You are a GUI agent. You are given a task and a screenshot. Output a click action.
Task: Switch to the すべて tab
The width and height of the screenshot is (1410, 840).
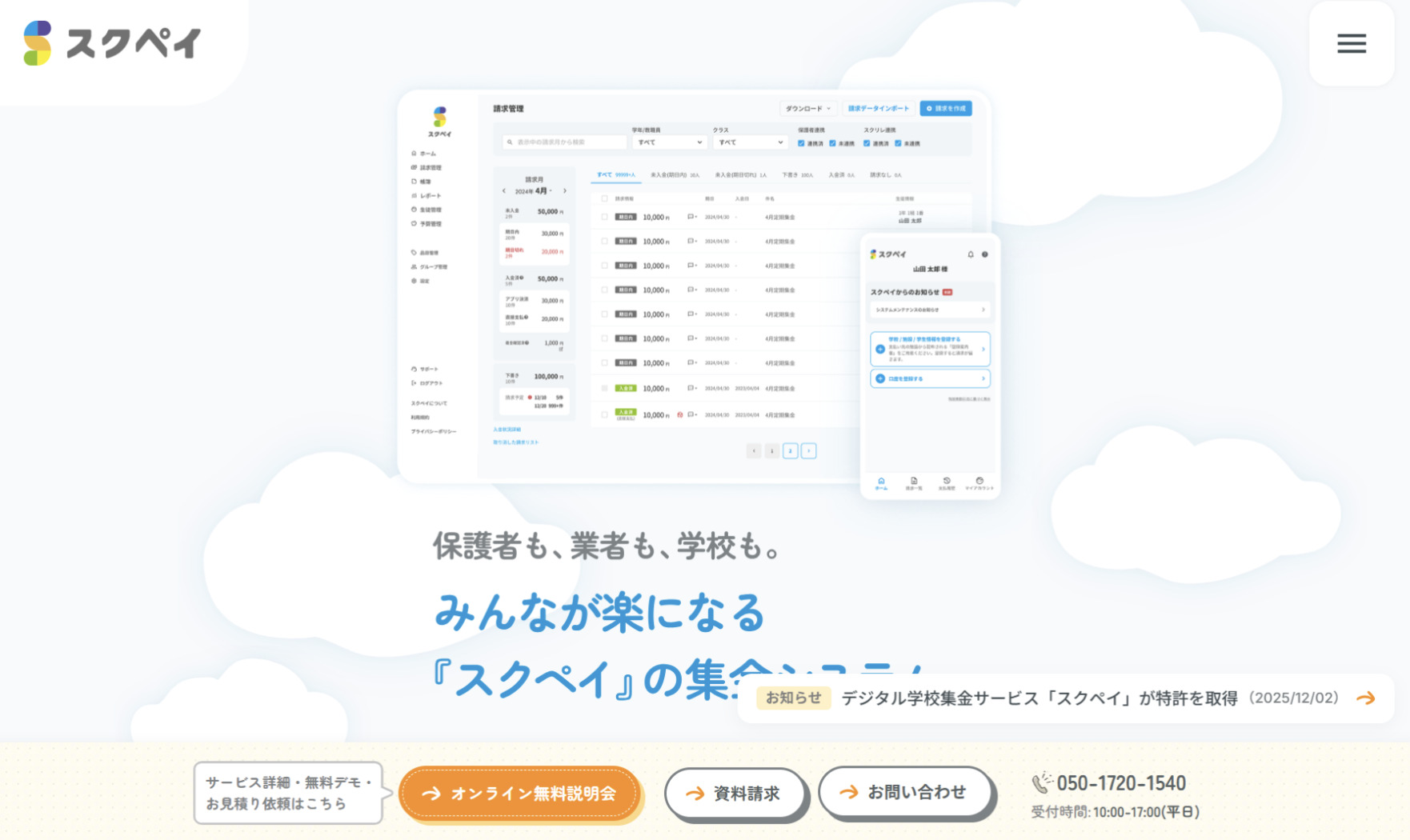pyautogui.click(x=615, y=174)
